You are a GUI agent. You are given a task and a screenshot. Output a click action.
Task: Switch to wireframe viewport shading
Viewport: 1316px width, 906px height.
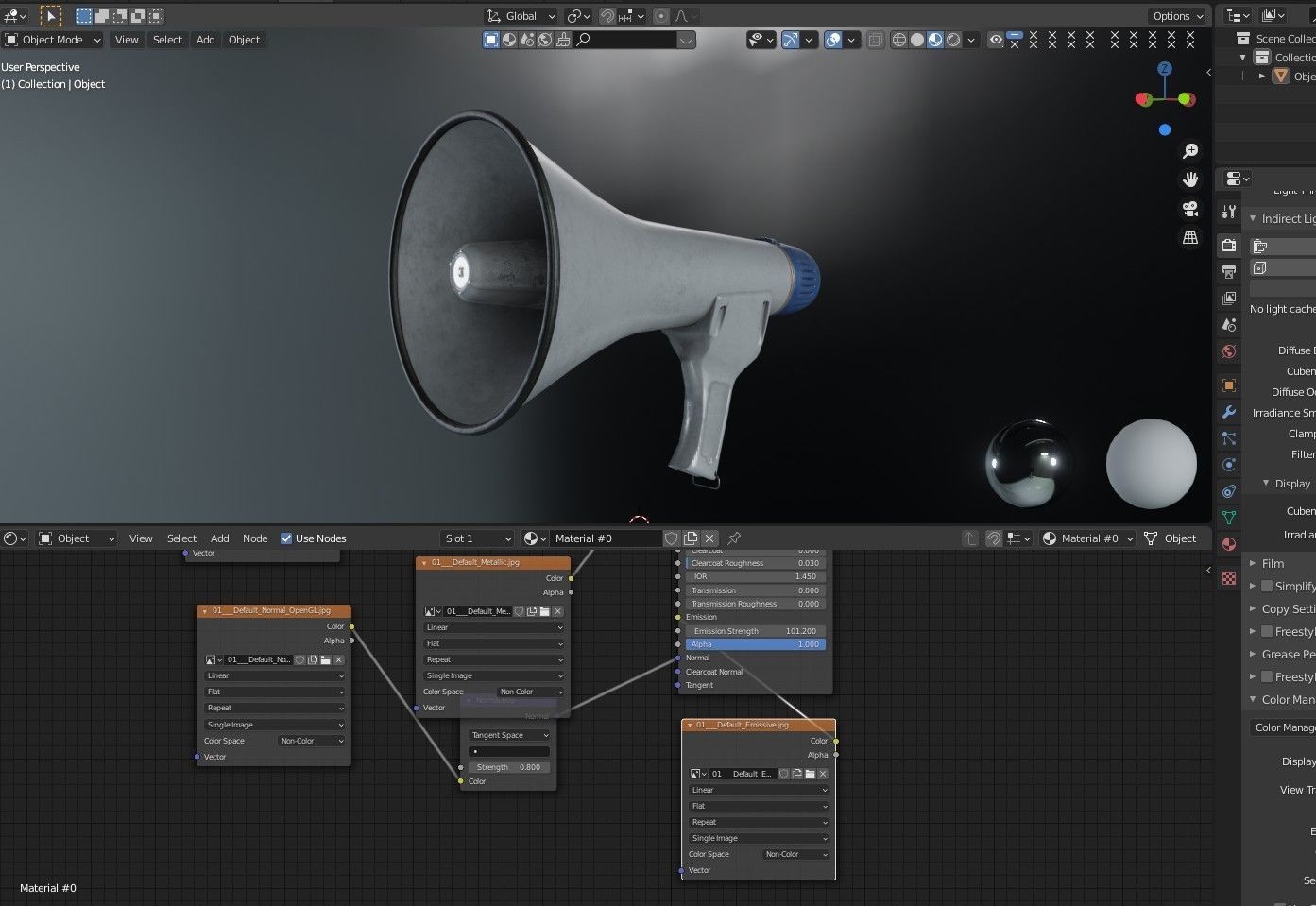click(899, 40)
